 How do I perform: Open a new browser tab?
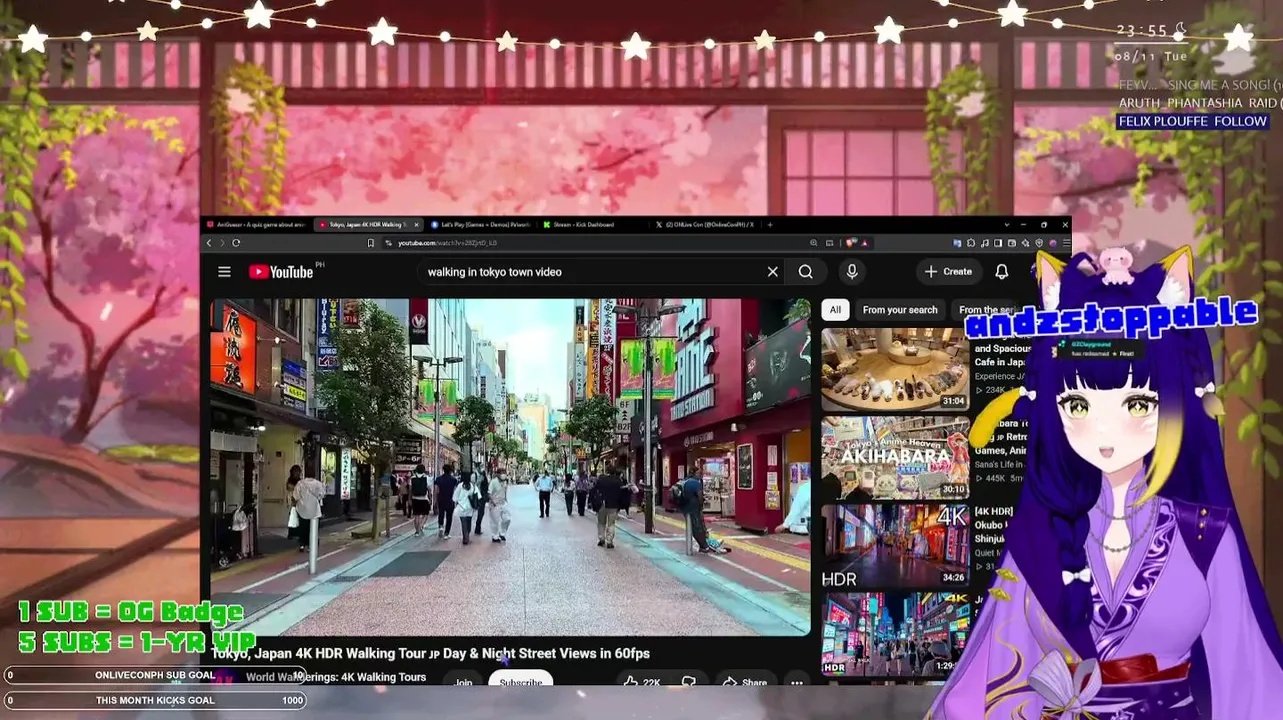771,225
